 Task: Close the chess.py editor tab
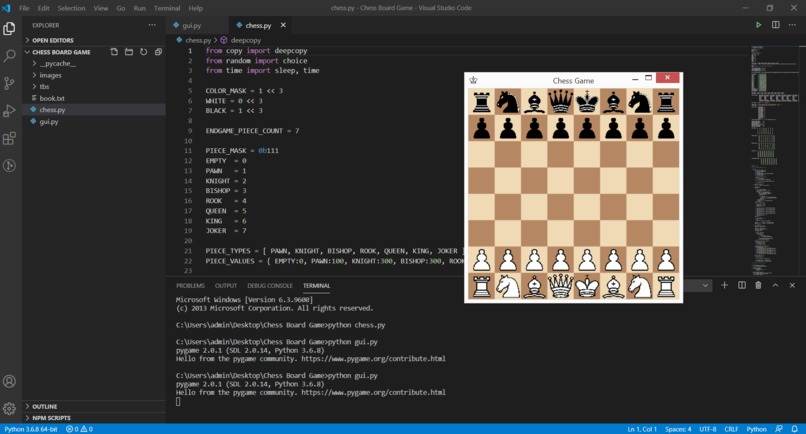tap(283, 25)
